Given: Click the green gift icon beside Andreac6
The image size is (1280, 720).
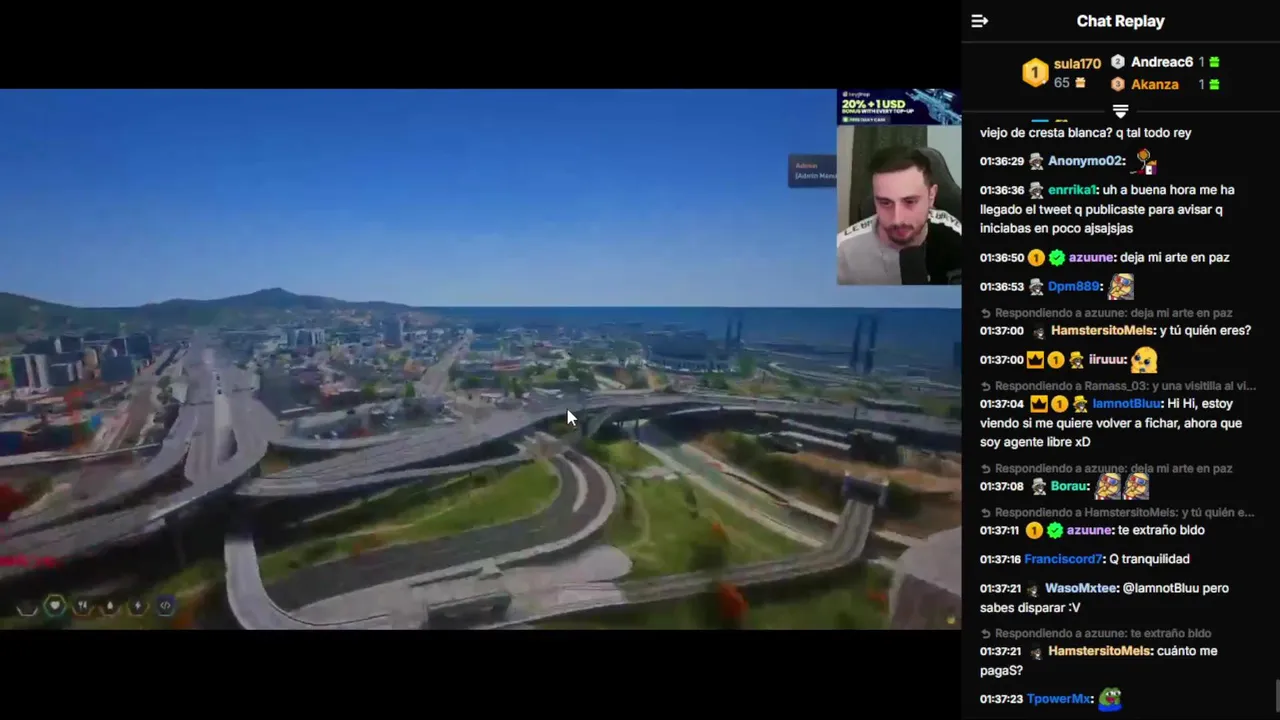Looking at the screenshot, I should tap(1214, 62).
